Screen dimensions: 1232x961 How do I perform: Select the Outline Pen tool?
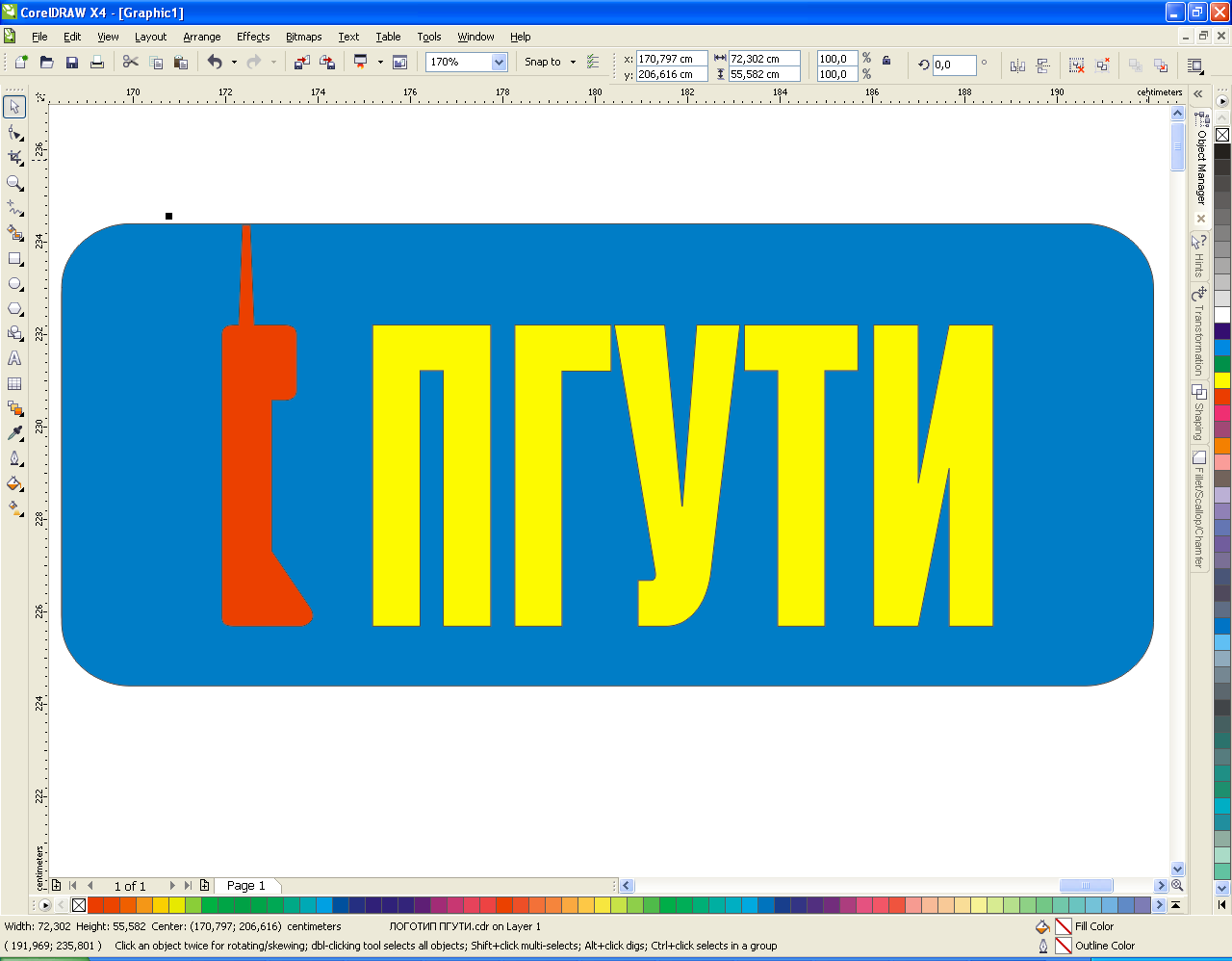pyautogui.click(x=14, y=458)
